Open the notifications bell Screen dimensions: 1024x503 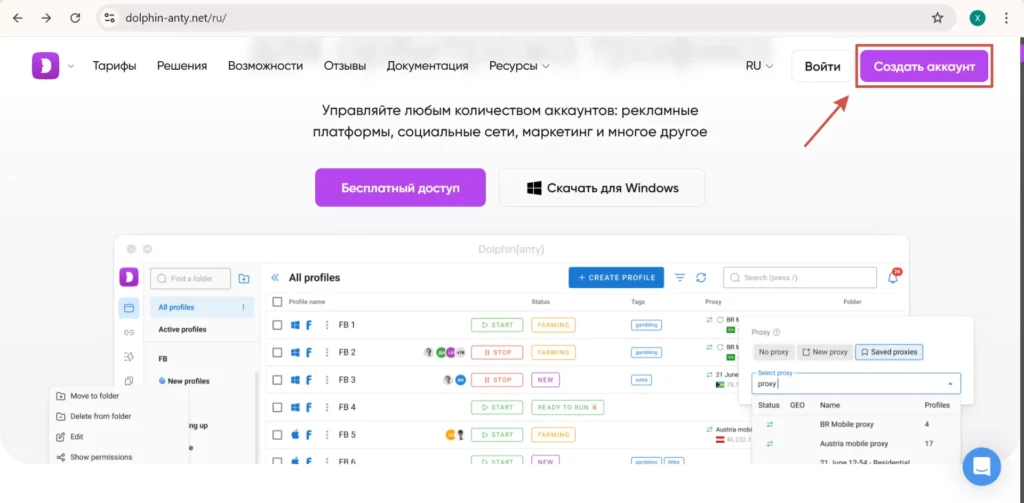click(x=893, y=277)
